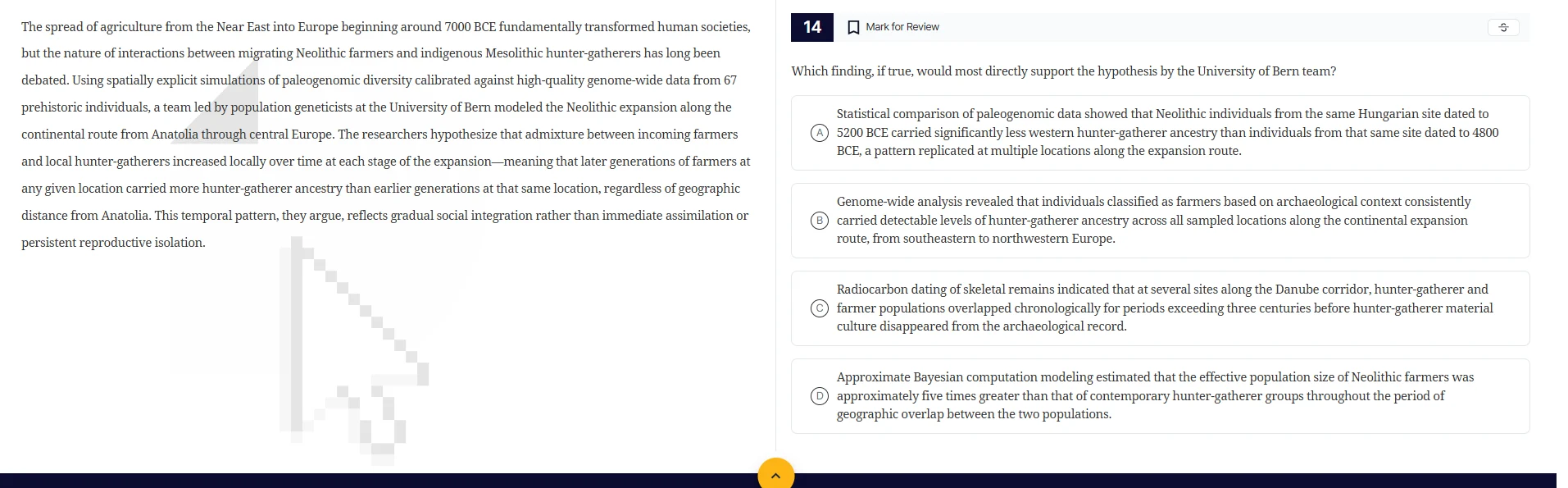Click the question number 14 badge
Screen dimensions: 1568x488
811,27
